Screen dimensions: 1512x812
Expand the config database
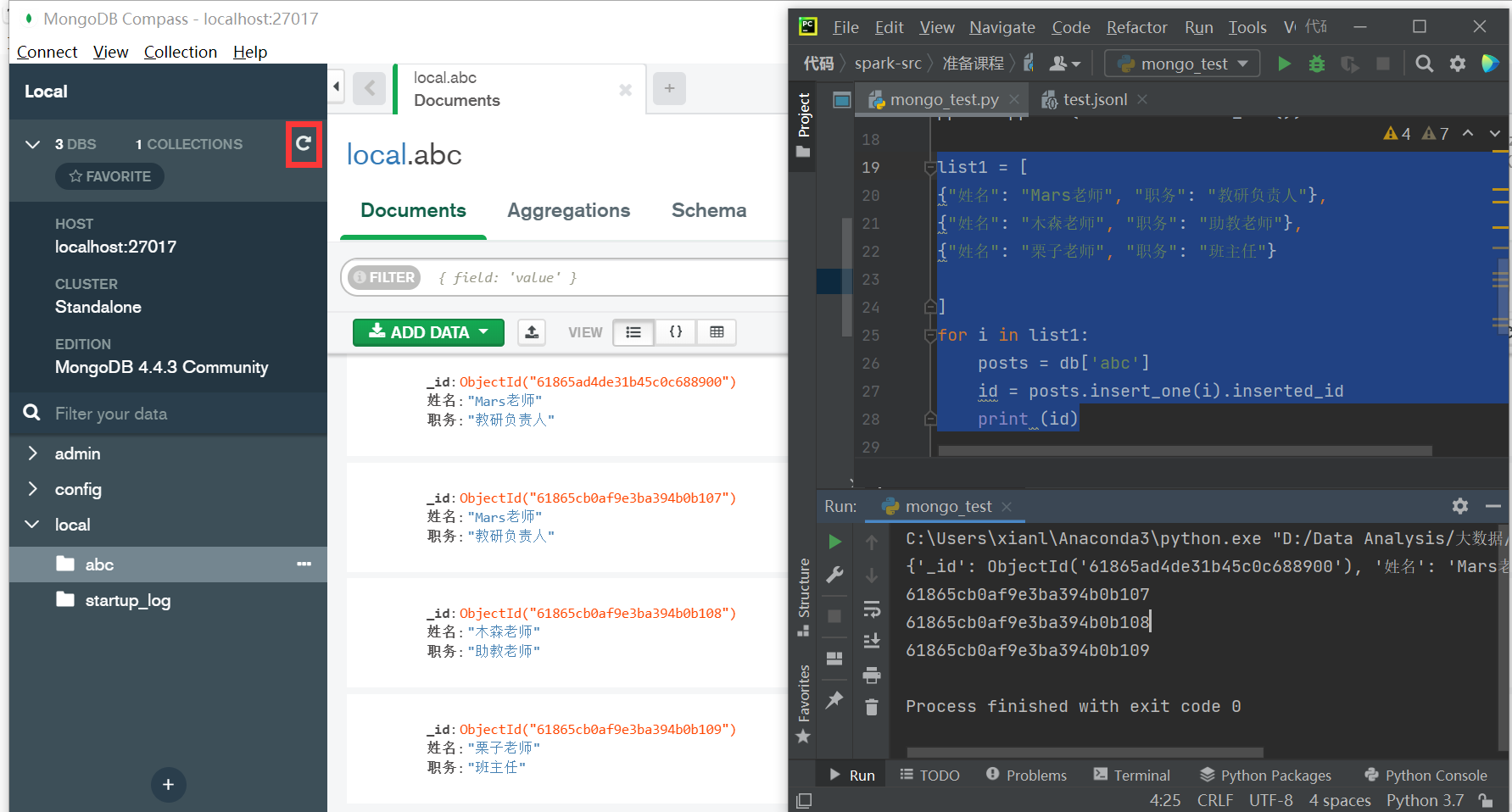[x=33, y=489]
